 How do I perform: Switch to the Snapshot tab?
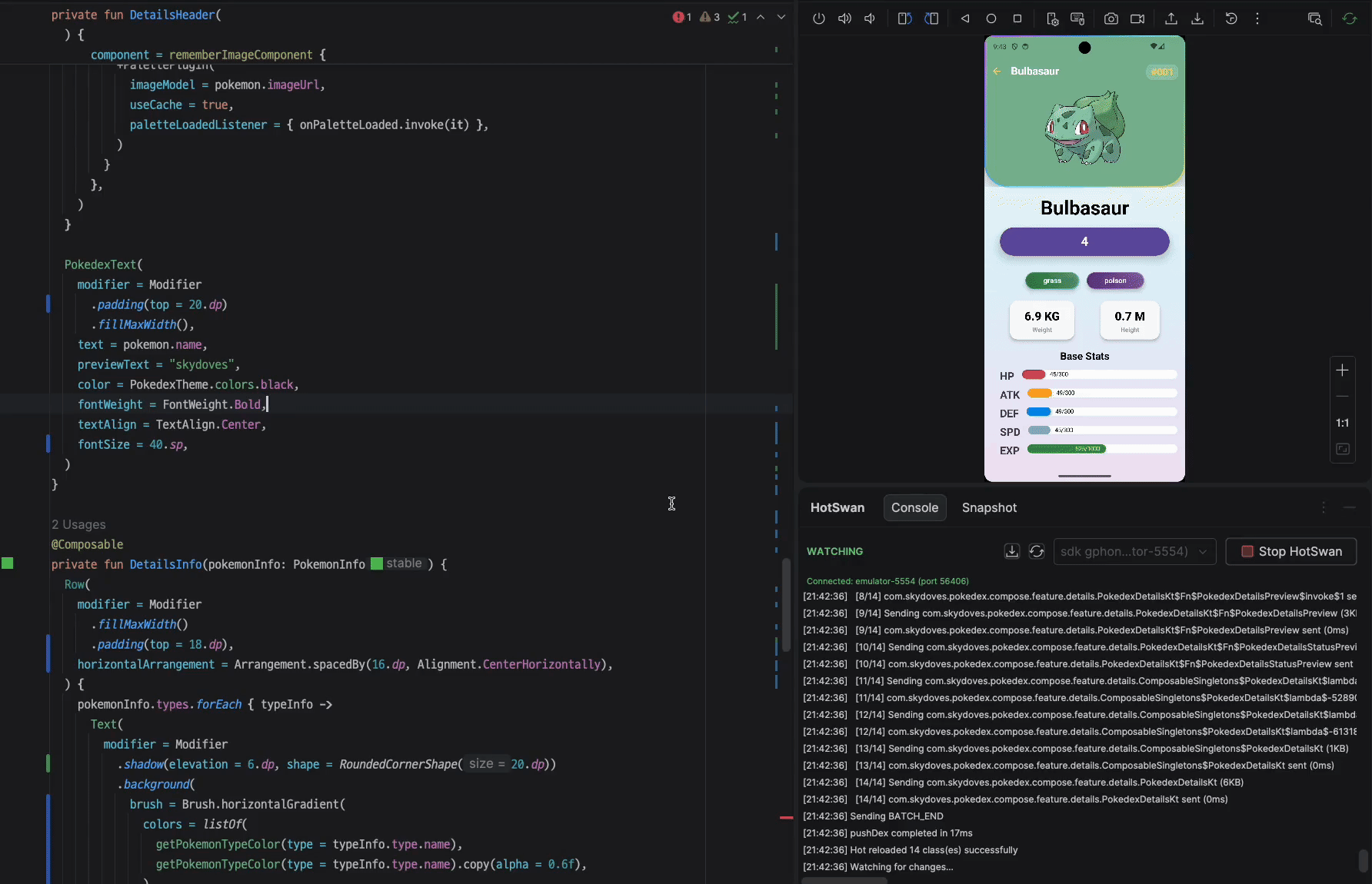(989, 507)
